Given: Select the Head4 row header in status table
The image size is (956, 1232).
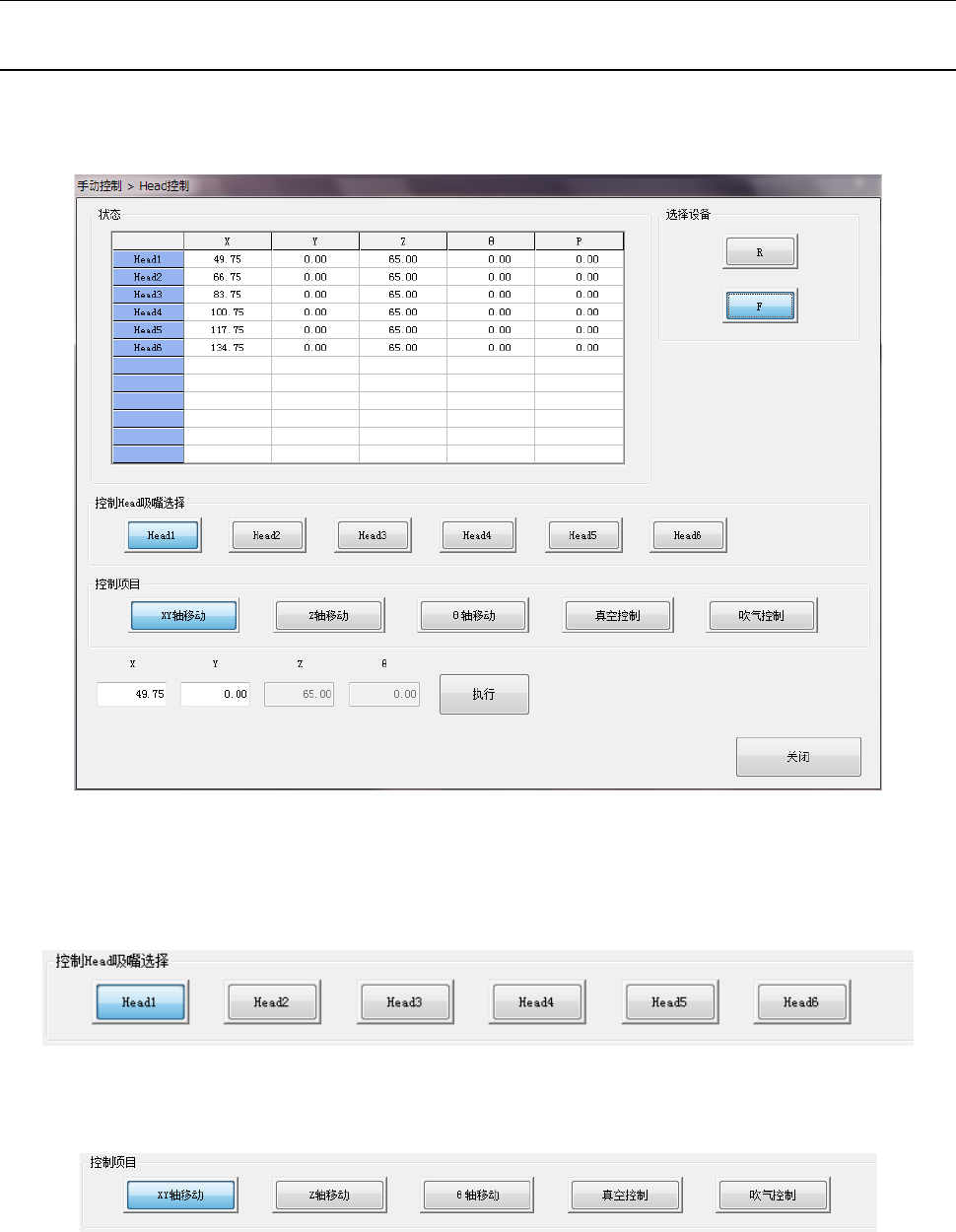Looking at the screenshot, I should pos(148,312).
